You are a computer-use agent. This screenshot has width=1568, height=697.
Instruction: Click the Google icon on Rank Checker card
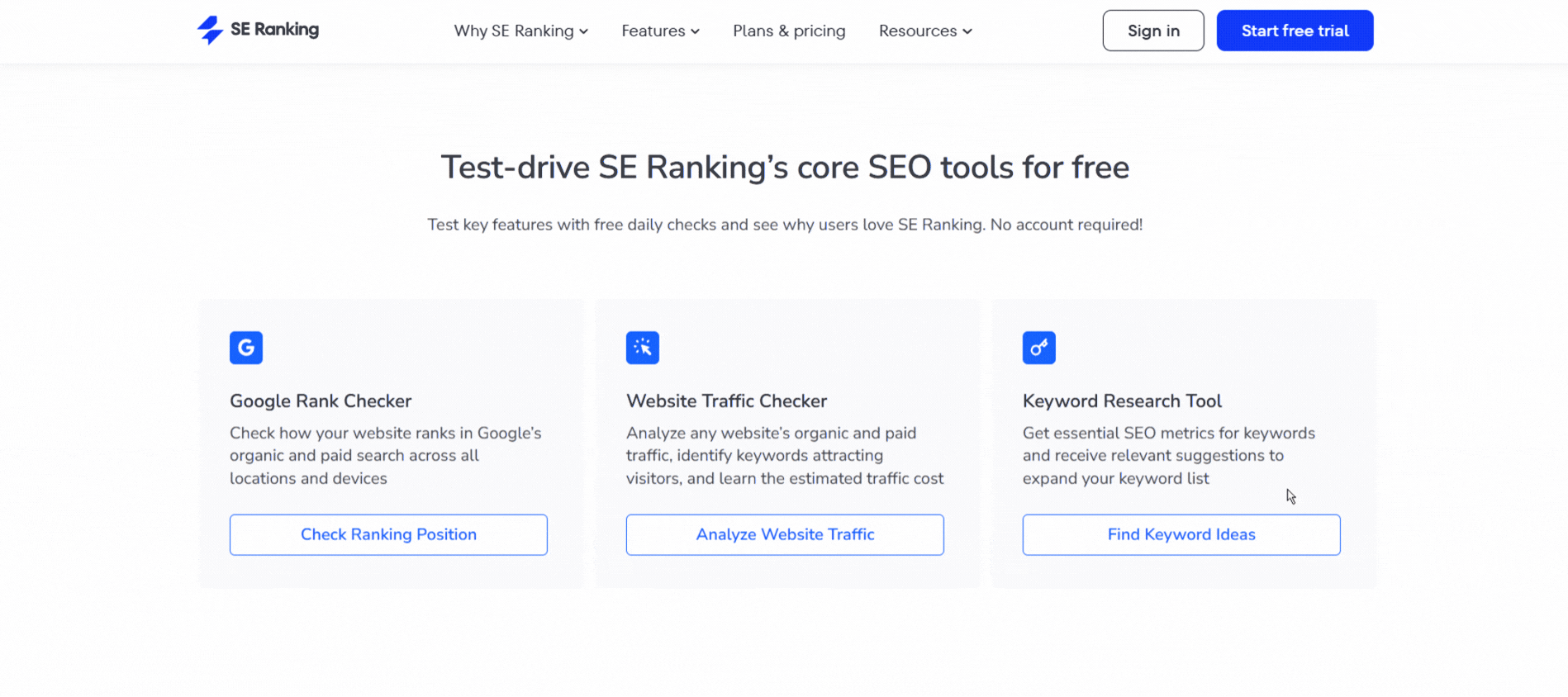(x=245, y=348)
